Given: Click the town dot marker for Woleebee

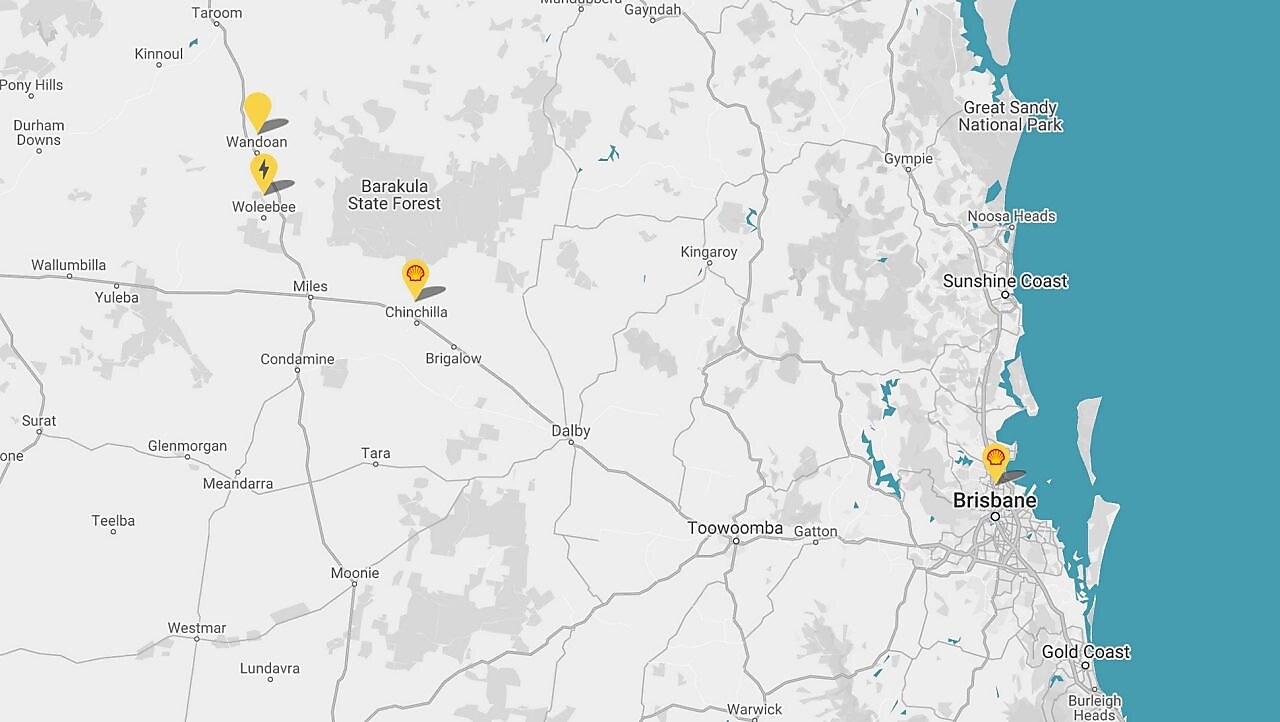Looking at the screenshot, I should pos(263,218).
